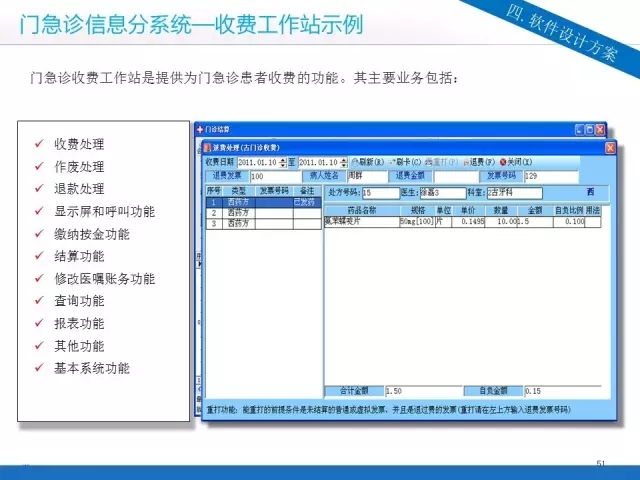This screenshot has width=640, height=480.
Task: Click the red 关闭 (Close) toolbar icon
Action: click(503, 162)
